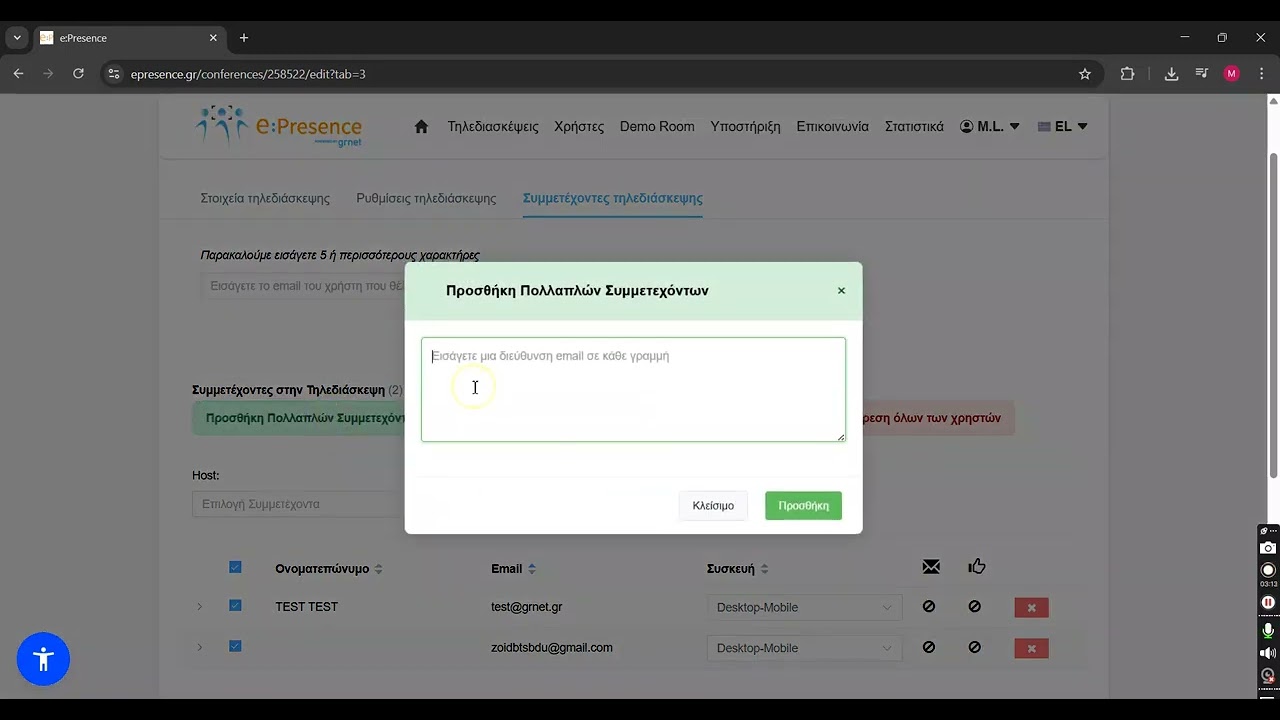
Task: Toggle the recorder webcam
Action: (1268, 676)
